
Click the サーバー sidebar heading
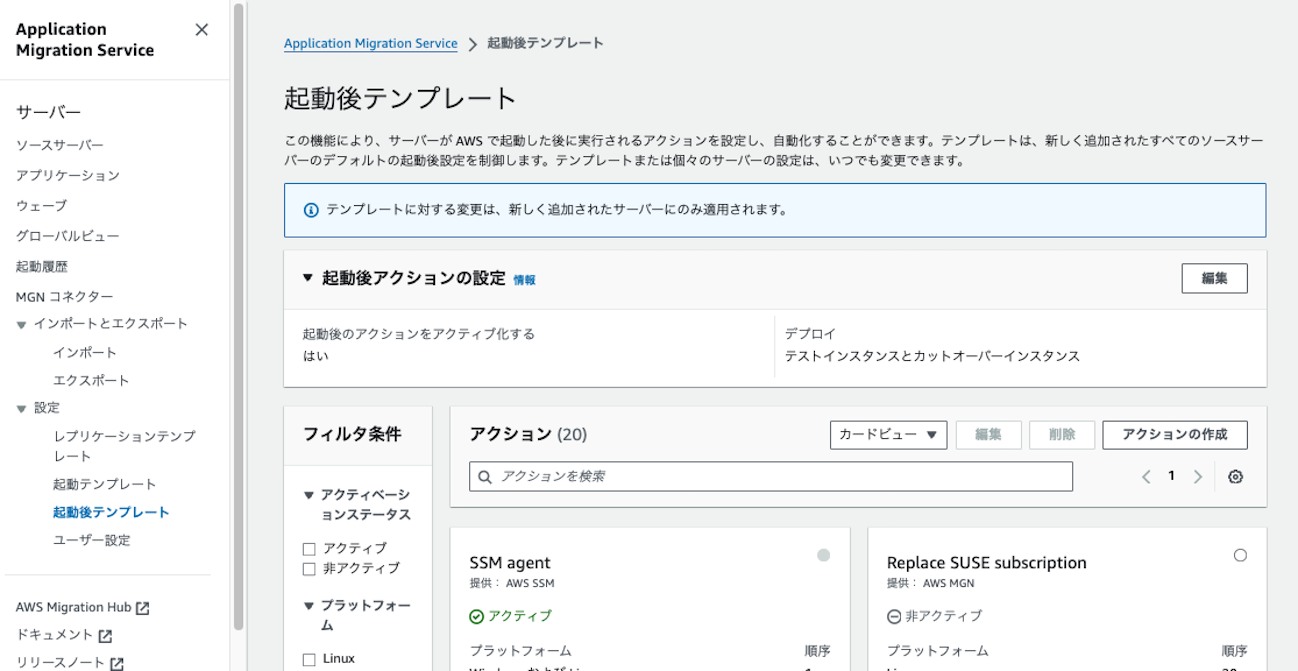point(48,113)
